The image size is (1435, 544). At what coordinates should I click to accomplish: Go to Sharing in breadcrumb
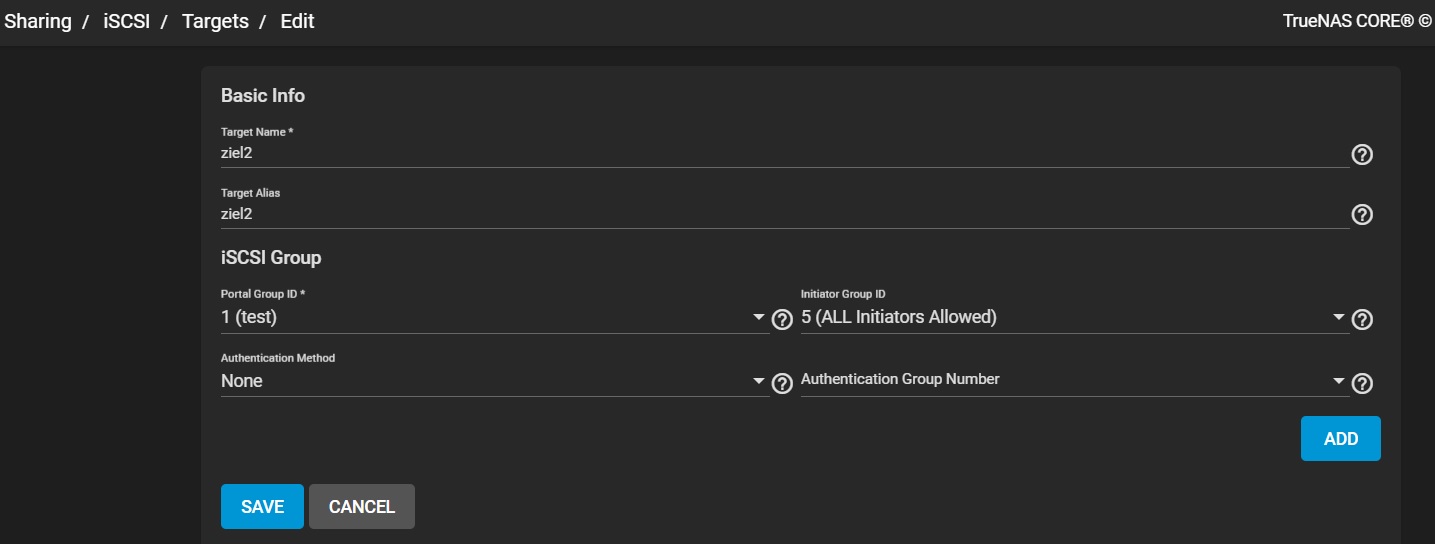tap(38, 21)
